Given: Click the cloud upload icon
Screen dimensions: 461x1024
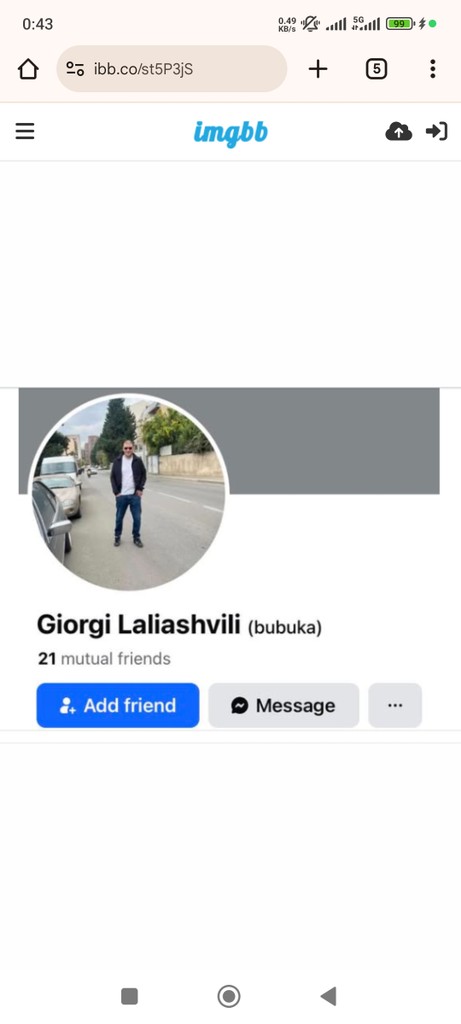Looking at the screenshot, I should 398,132.
